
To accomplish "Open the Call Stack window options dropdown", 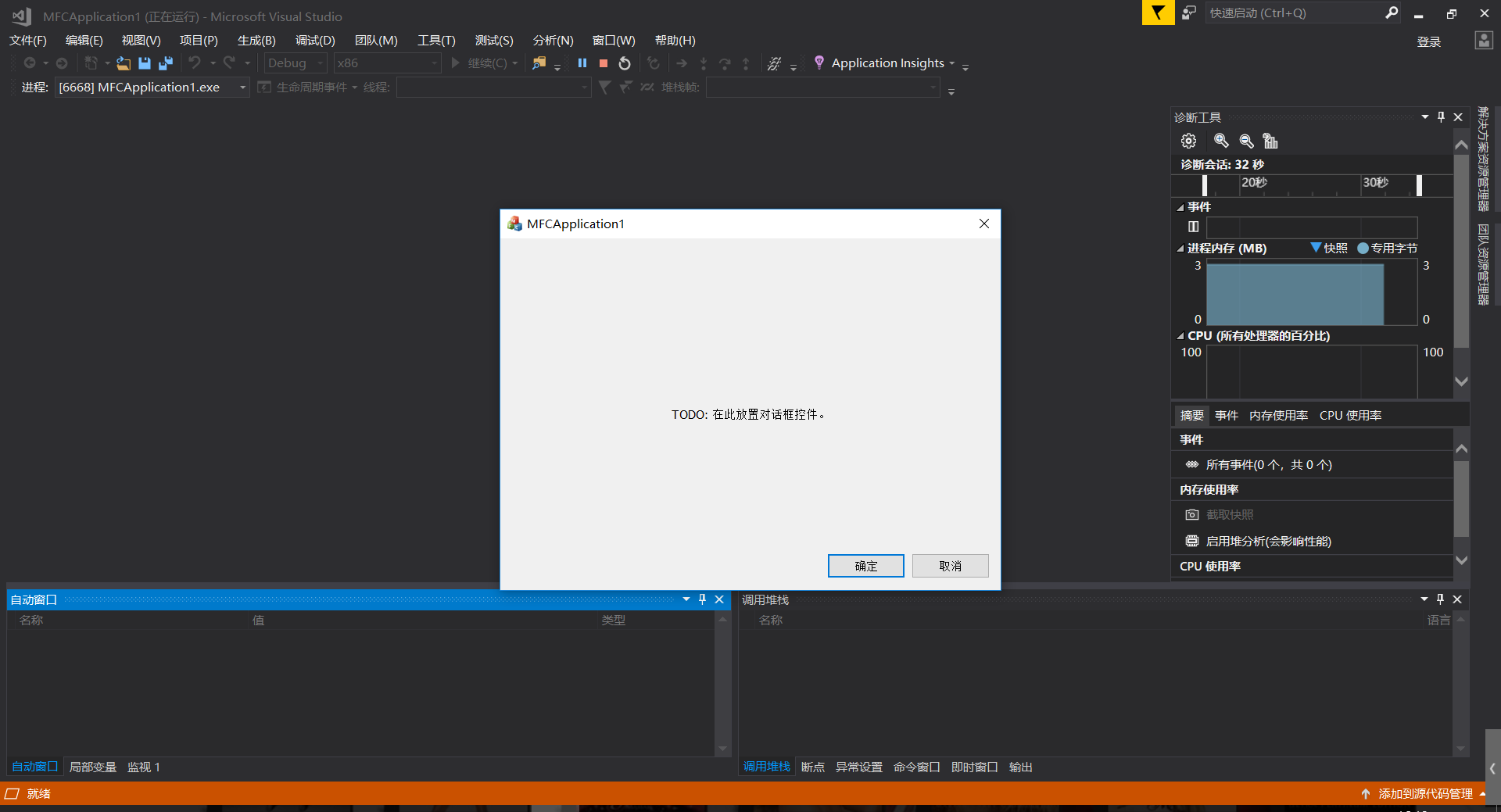I will click(x=1424, y=599).
